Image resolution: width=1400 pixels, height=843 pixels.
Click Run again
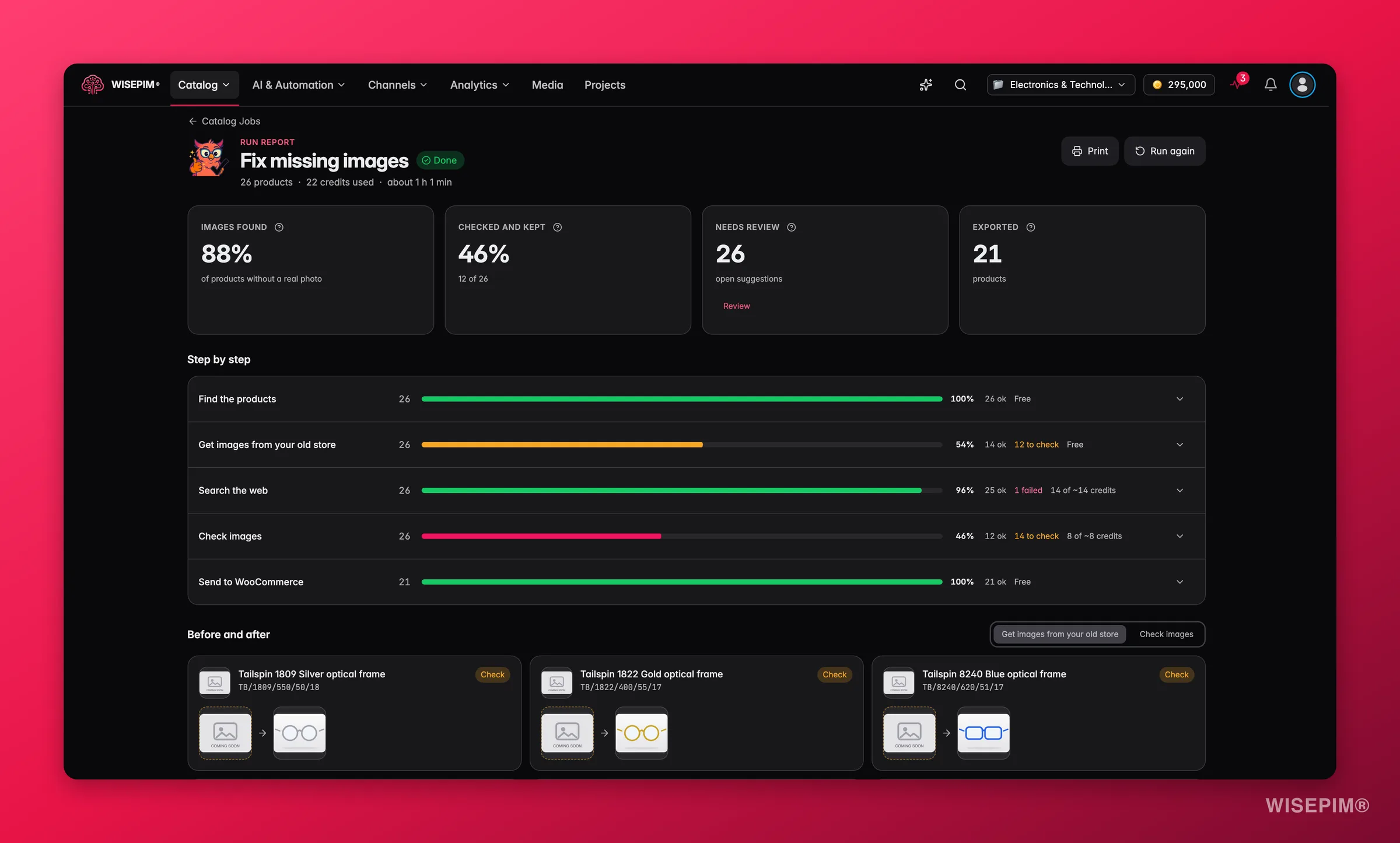pyautogui.click(x=1164, y=151)
